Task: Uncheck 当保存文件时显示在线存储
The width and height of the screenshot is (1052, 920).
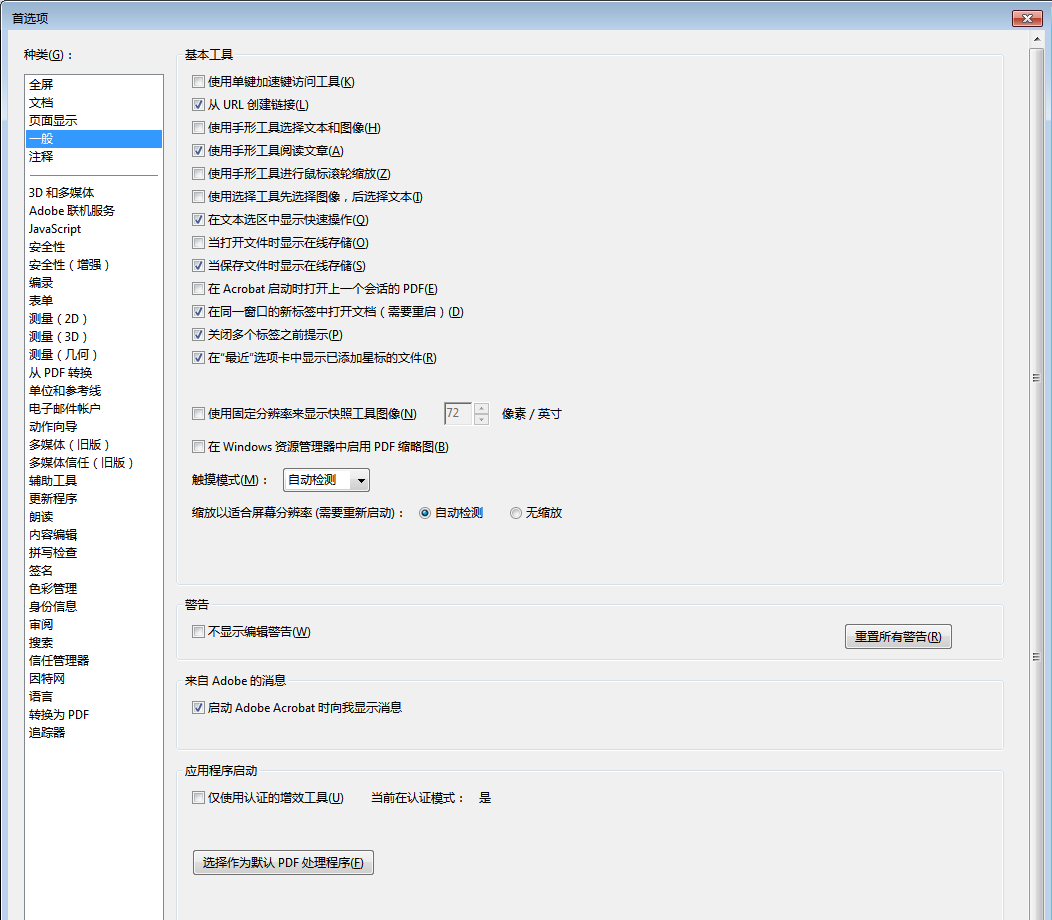Action: click(199, 266)
